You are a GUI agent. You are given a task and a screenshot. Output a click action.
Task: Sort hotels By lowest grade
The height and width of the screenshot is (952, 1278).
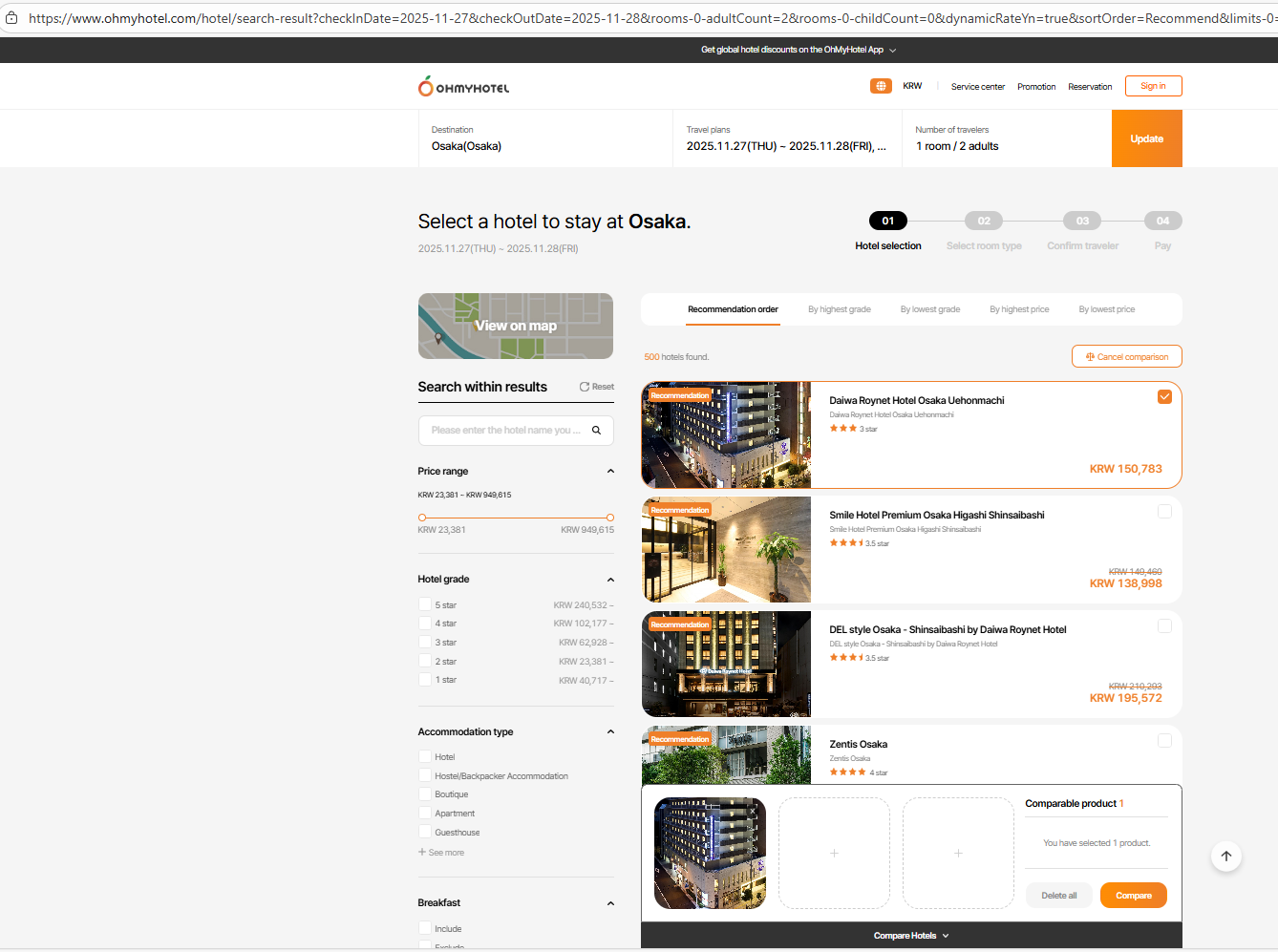[x=930, y=309]
